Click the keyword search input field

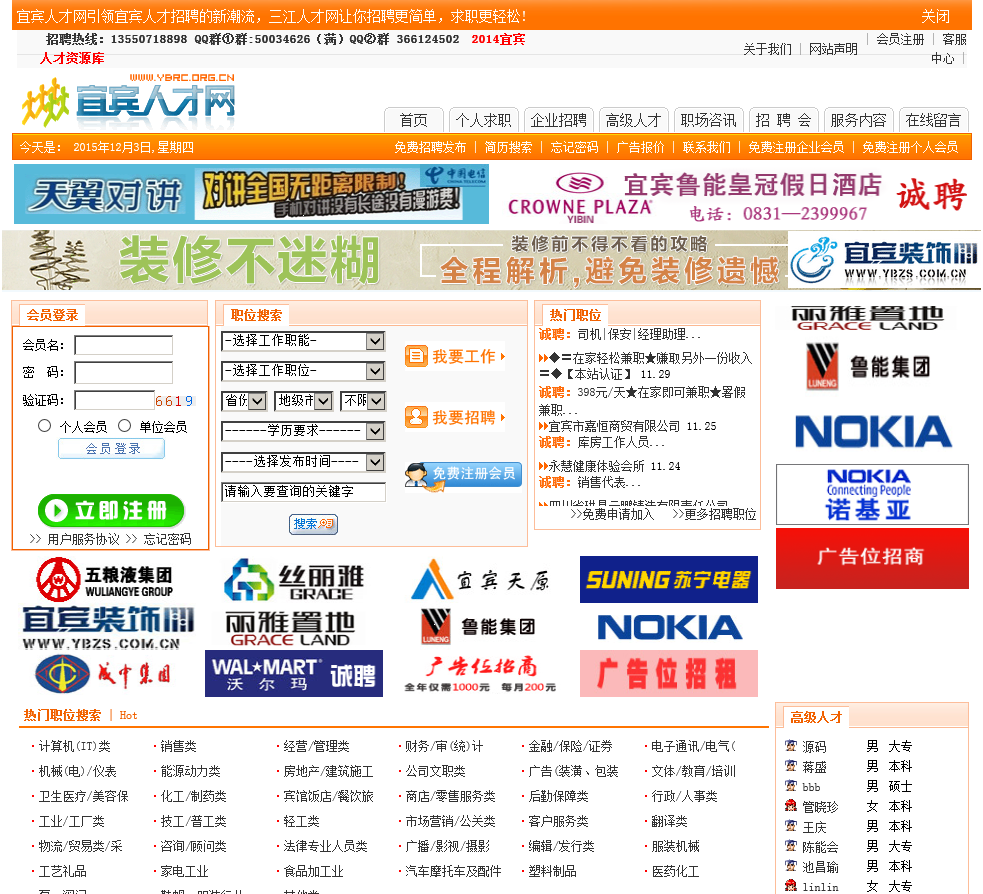point(303,492)
